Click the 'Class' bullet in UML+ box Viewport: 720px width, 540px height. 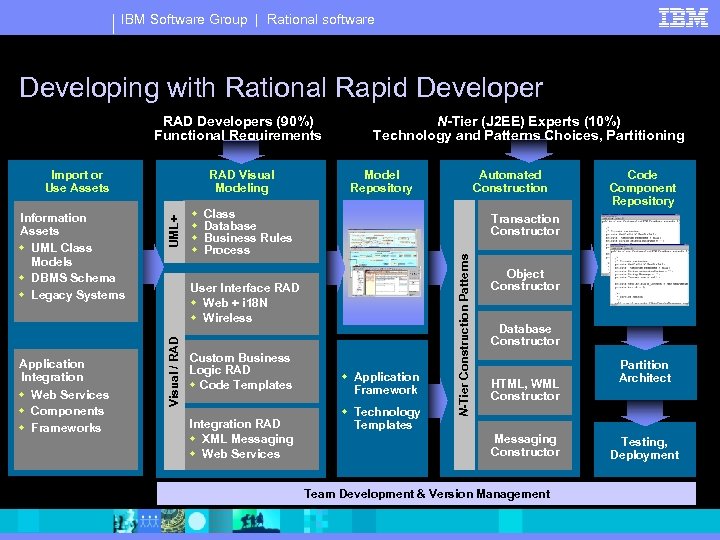[x=219, y=214]
